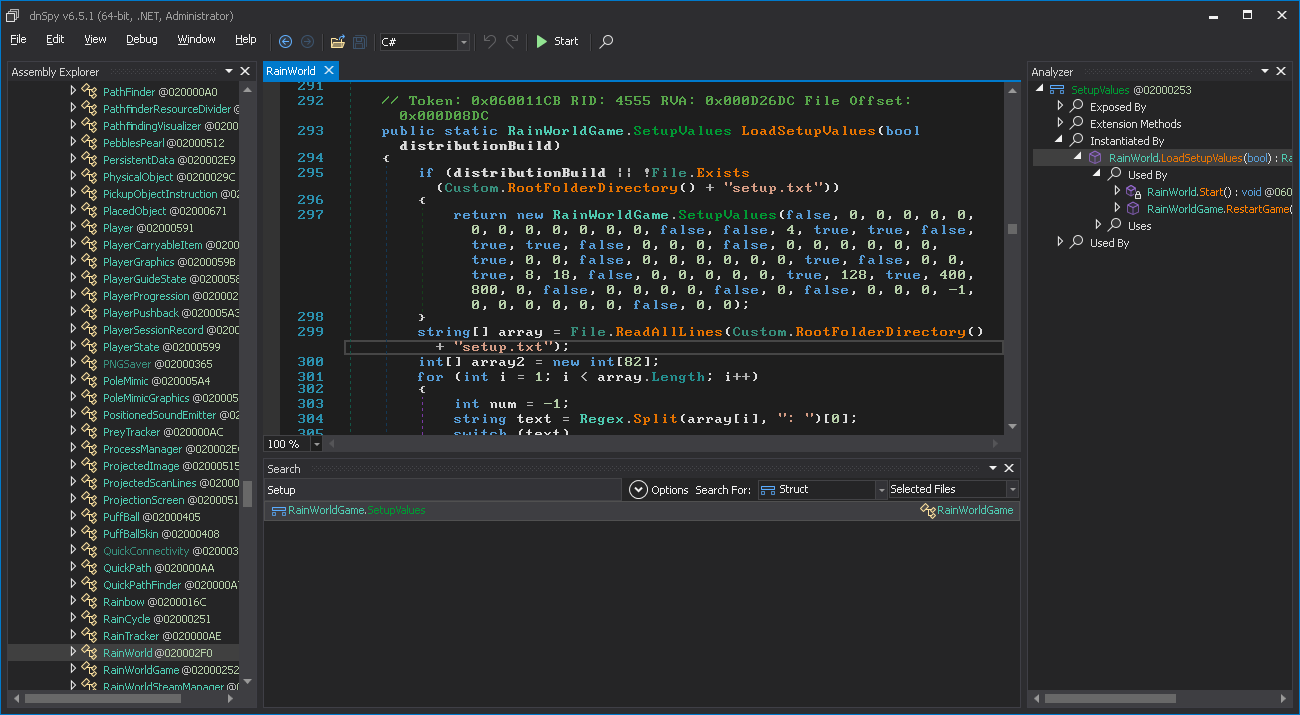The height and width of the screenshot is (715, 1300).
Task: Click the Redo icon in the toolbar
Action: click(x=510, y=41)
